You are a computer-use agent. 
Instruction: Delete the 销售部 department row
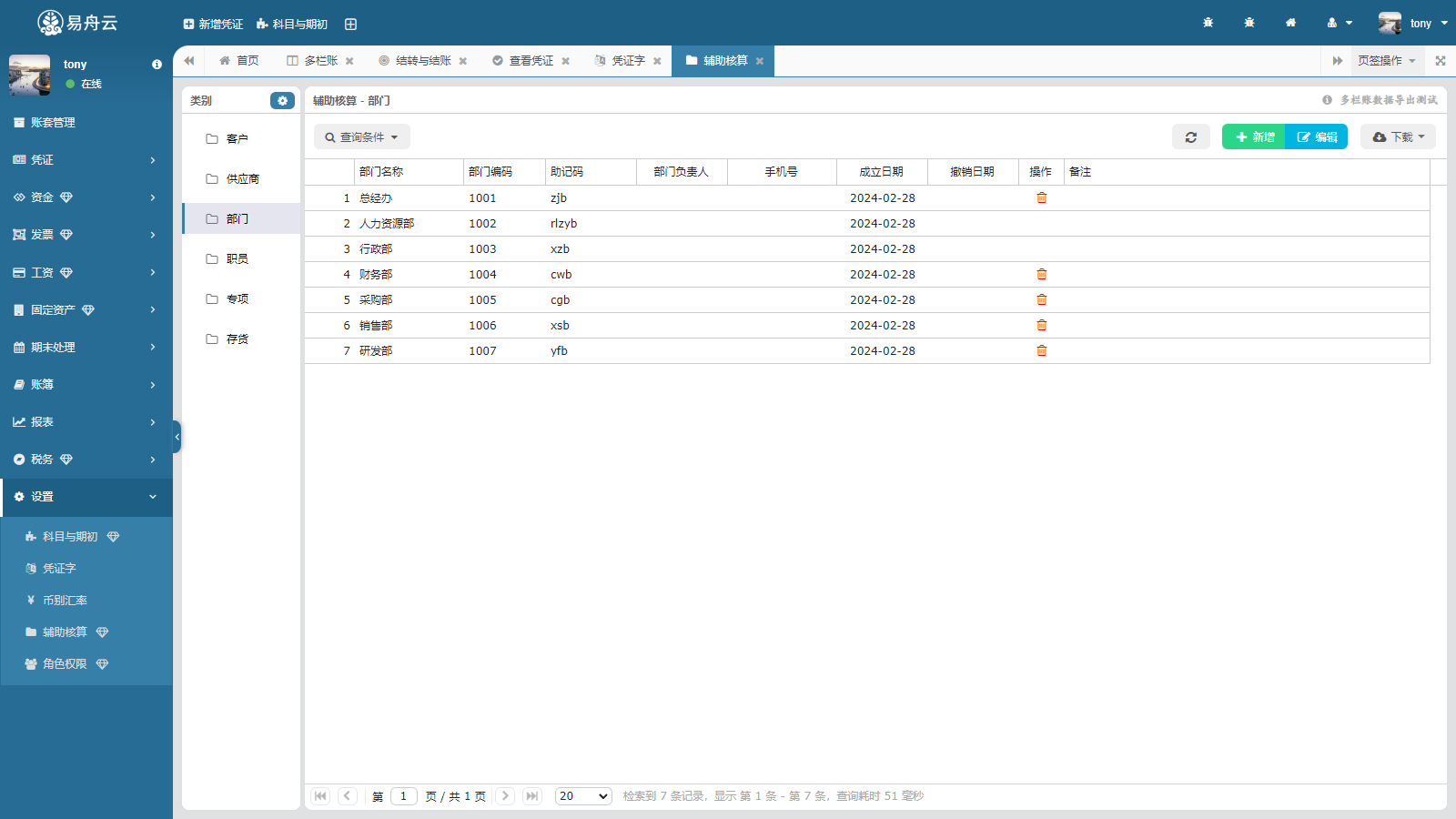pyautogui.click(x=1042, y=325)
